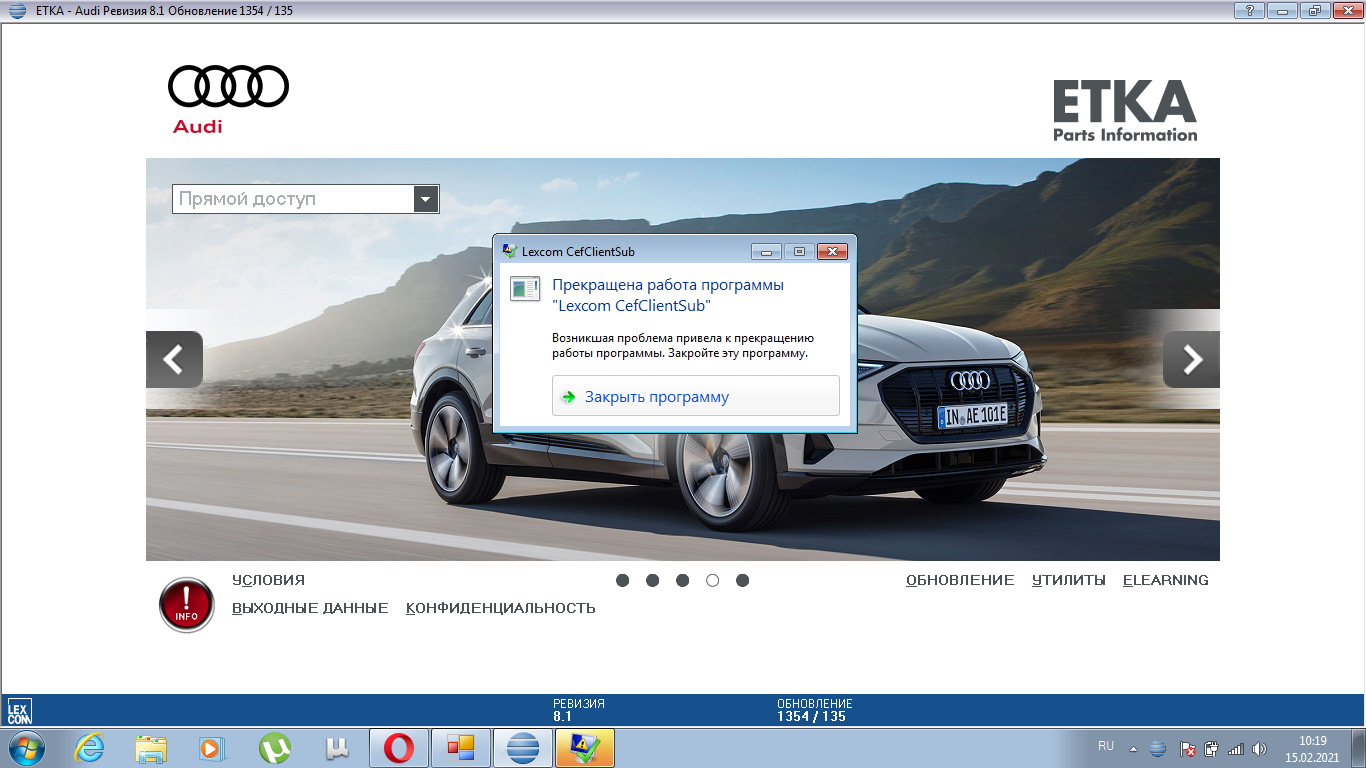The image size is (1366, 768).
Task: Click the Lexcom CefClientSub title icon
Action: click(509, 251)
